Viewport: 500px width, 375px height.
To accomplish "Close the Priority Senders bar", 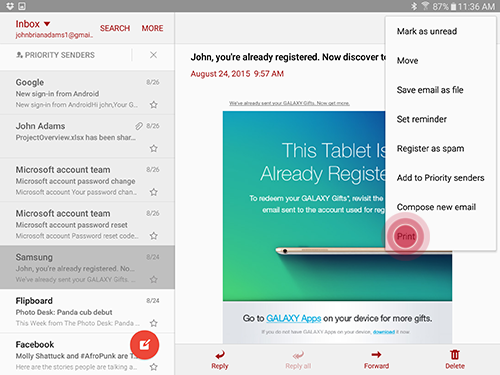I will point(153,55).
